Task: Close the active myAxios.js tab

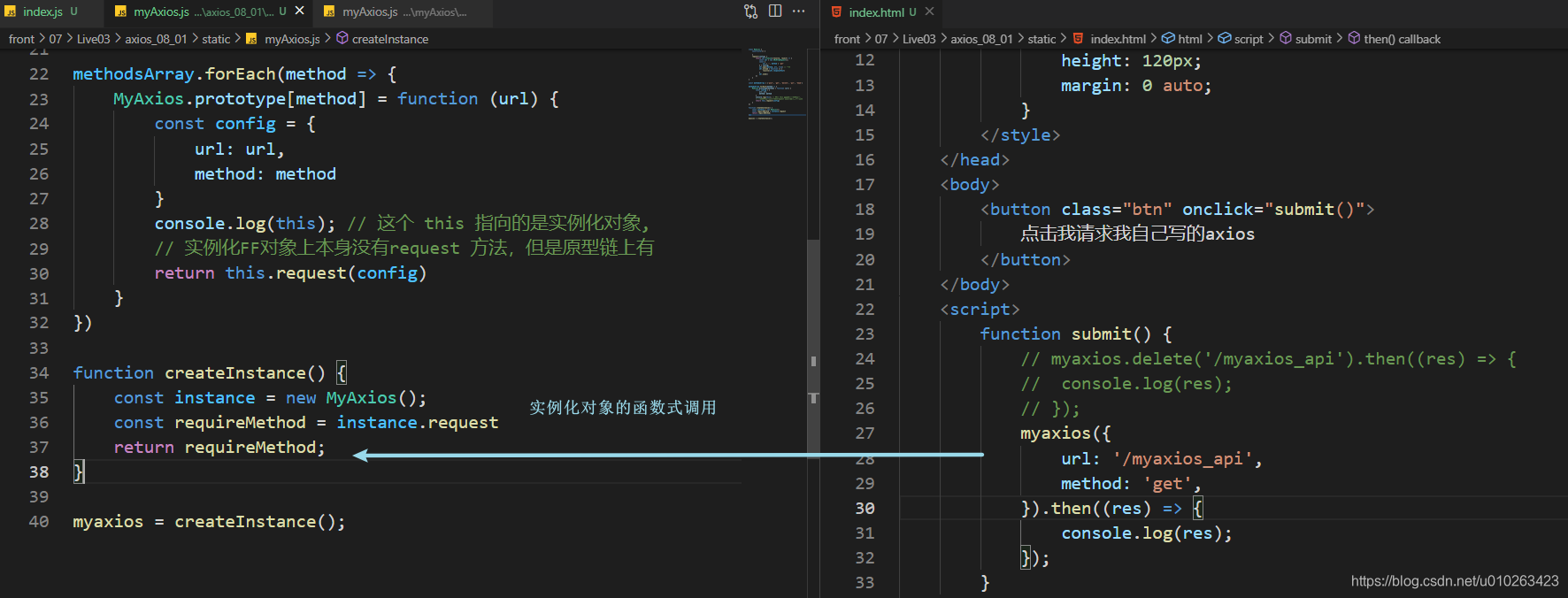Action: point(299,11)
